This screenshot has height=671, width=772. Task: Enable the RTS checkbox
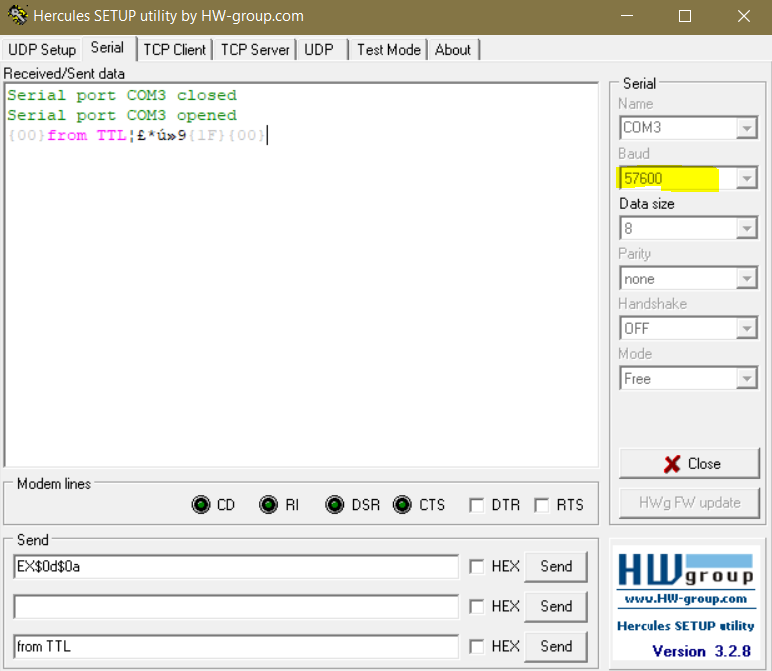coord(542,505)
